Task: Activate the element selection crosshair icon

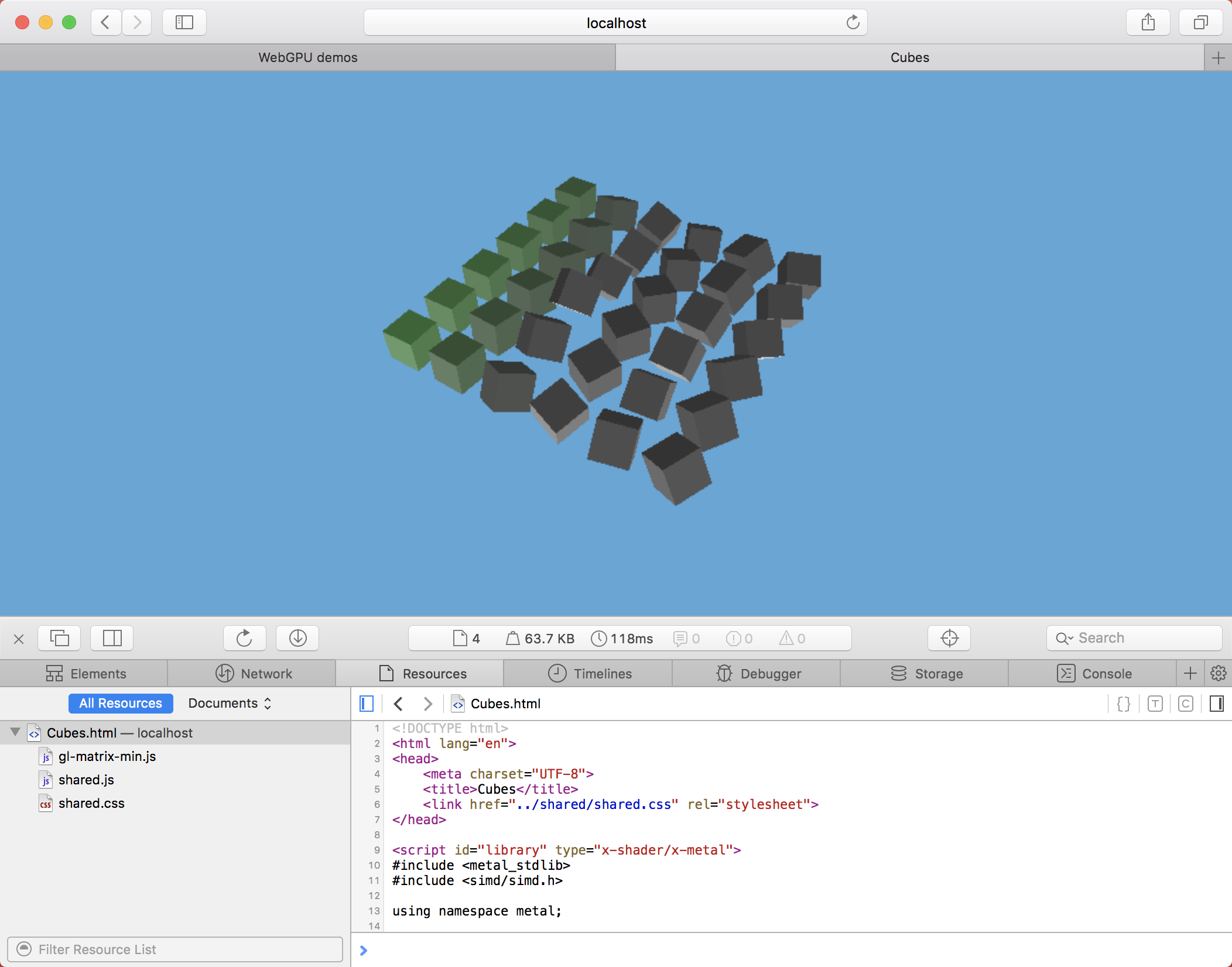Action: (x=949, y=638)
